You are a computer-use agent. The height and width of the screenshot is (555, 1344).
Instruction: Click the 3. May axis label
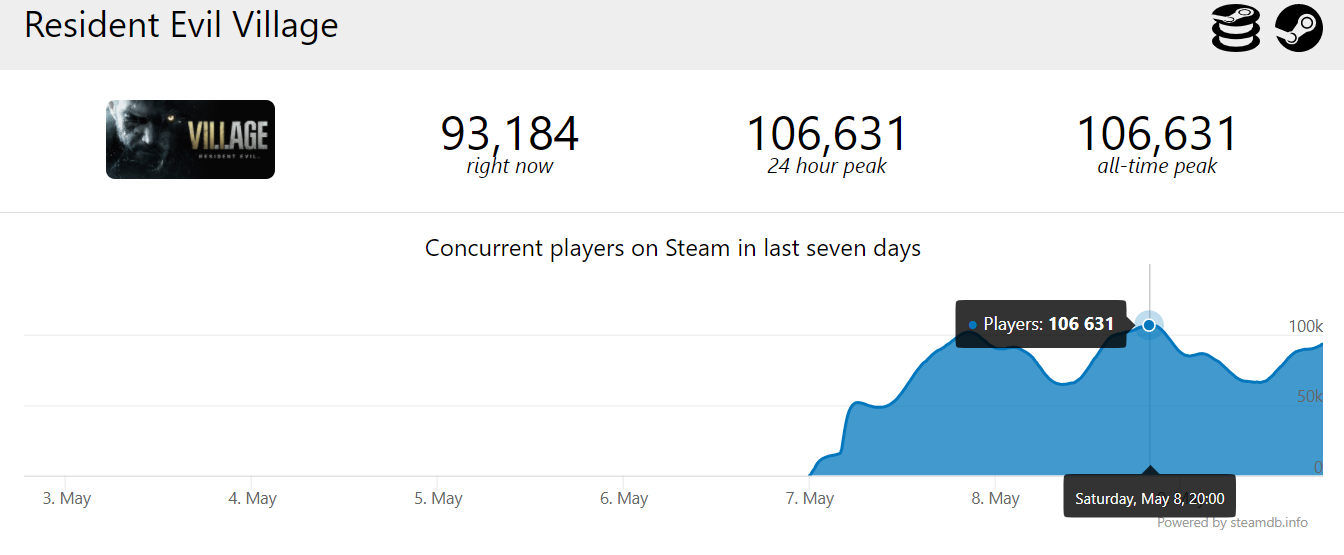(x=67, y=498)
